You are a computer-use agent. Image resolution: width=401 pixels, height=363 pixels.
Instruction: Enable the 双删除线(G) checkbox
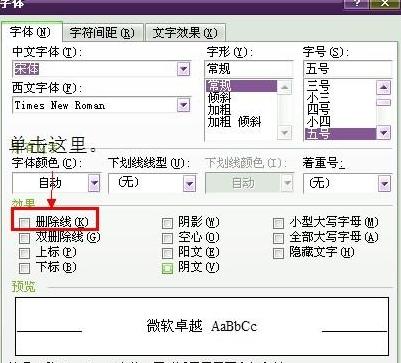[24, 238]
